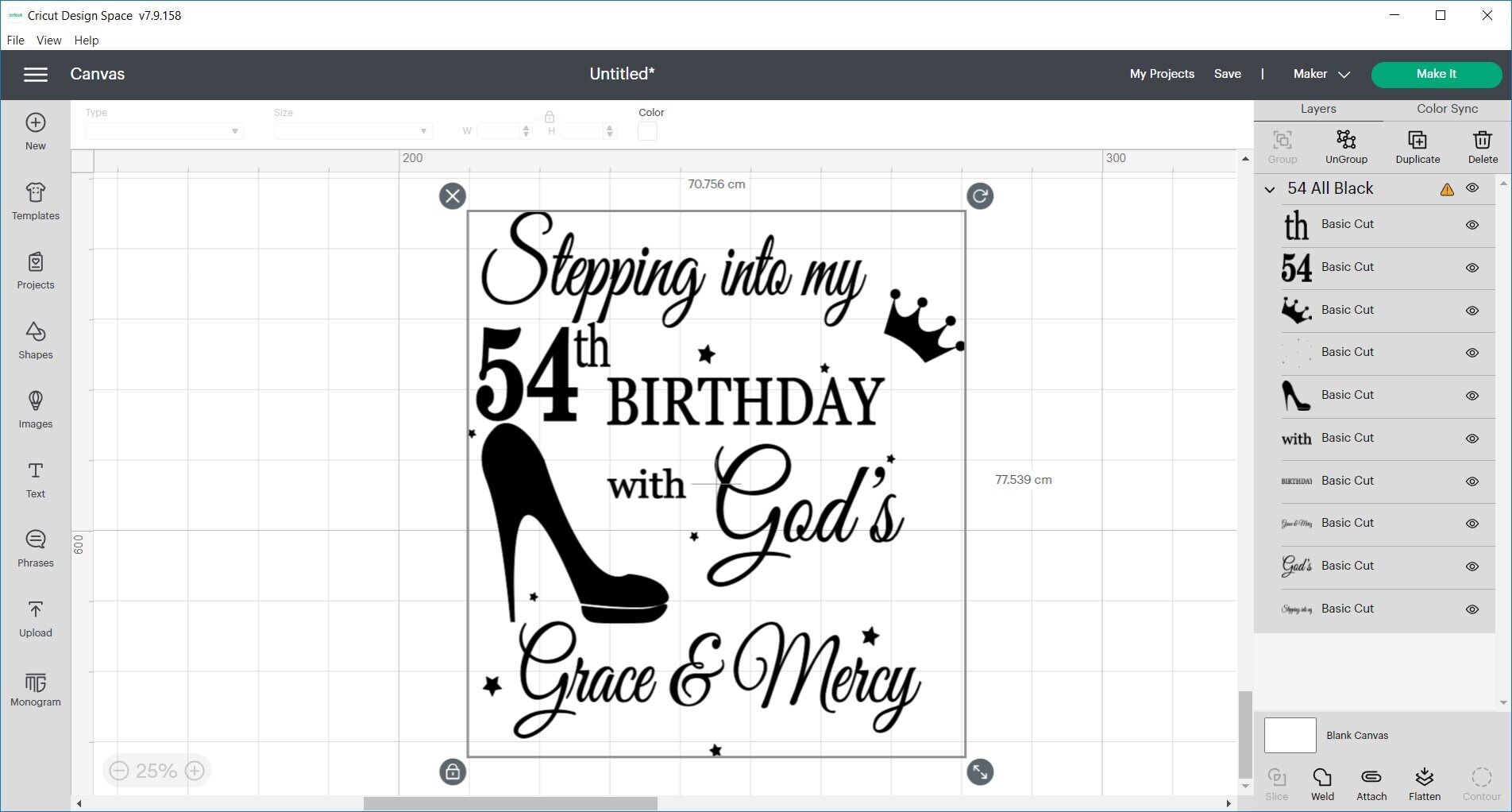Click the zoom in plus control
Image resolution: width=1512 pixels, height=812 pixels.
[x=195, y=770]
